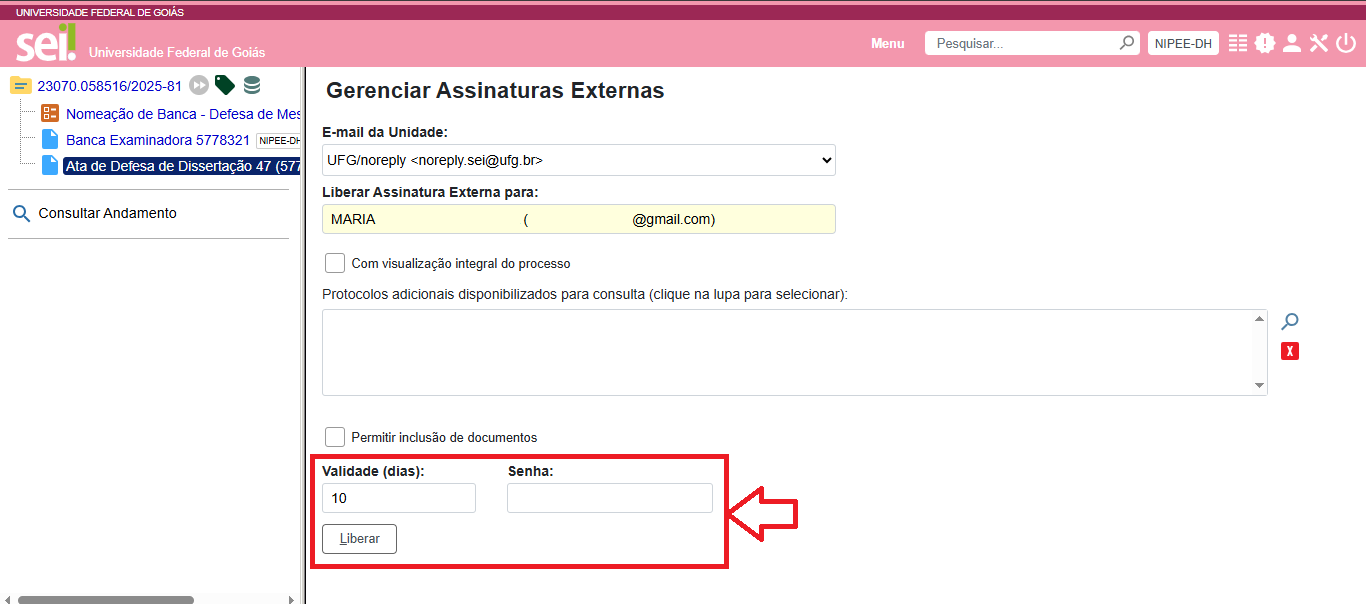
Task: Click the gray fast-forward icon beside process number
Action: (x=199, y=85)
